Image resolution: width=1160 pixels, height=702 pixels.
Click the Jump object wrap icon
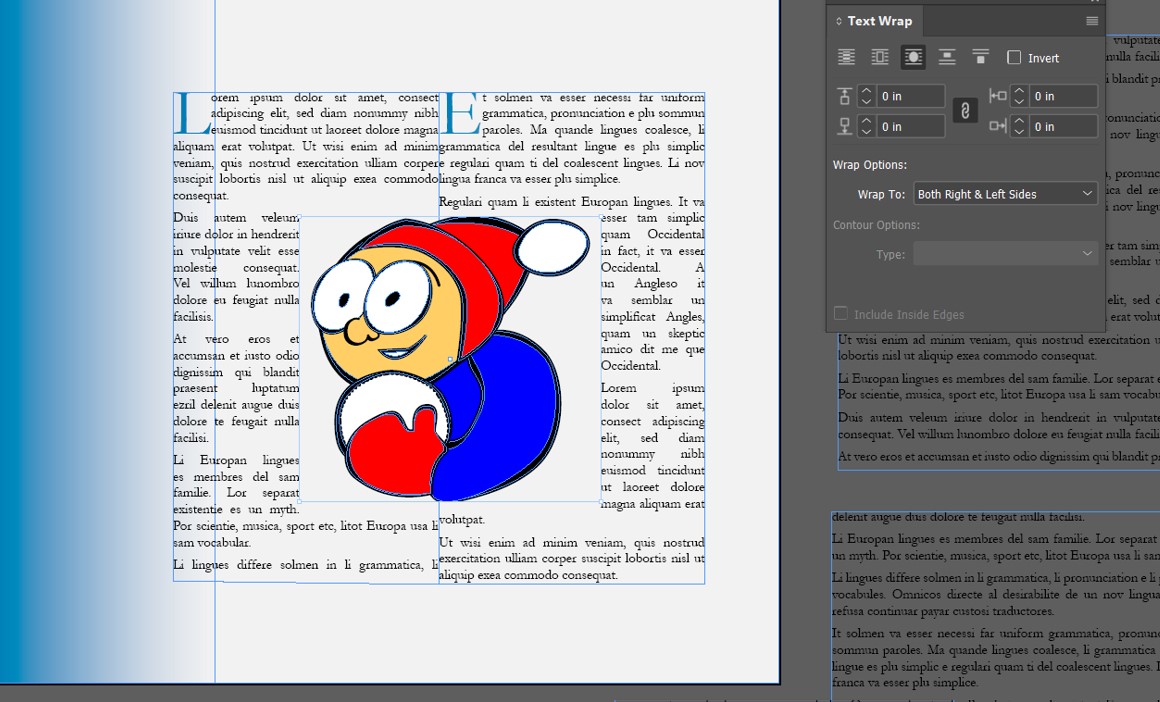947,58
